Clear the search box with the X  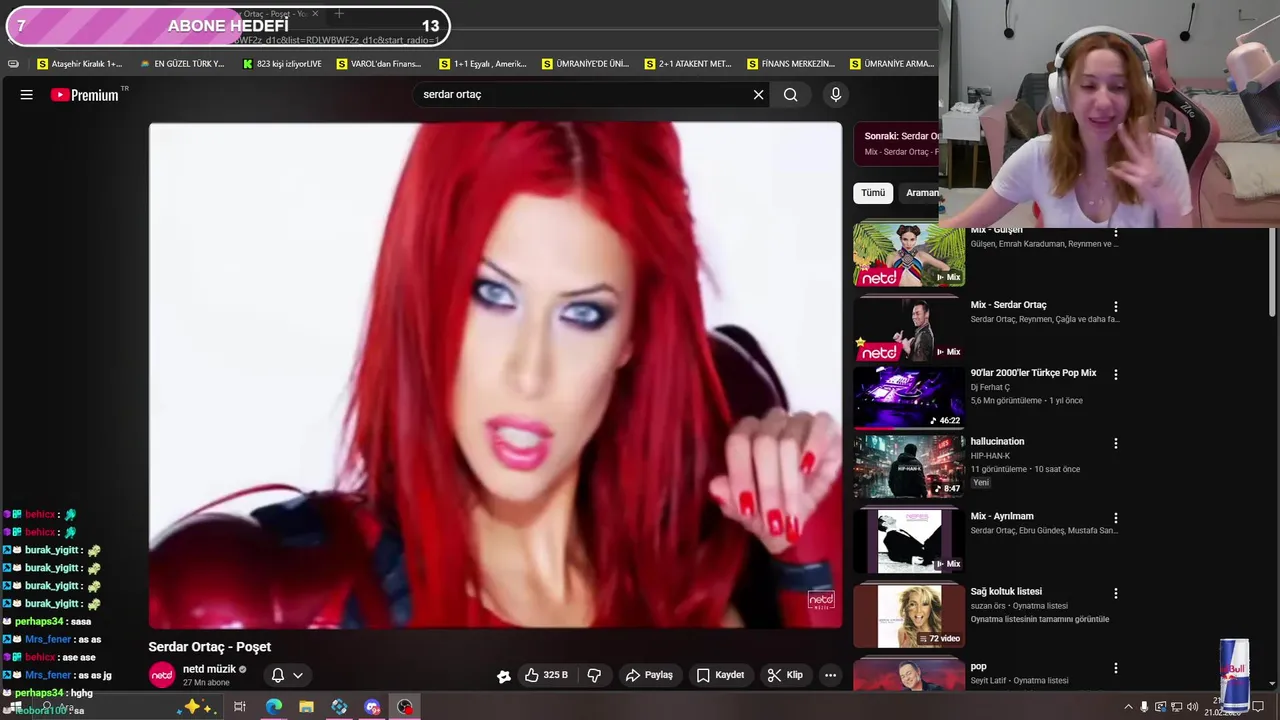758,95
